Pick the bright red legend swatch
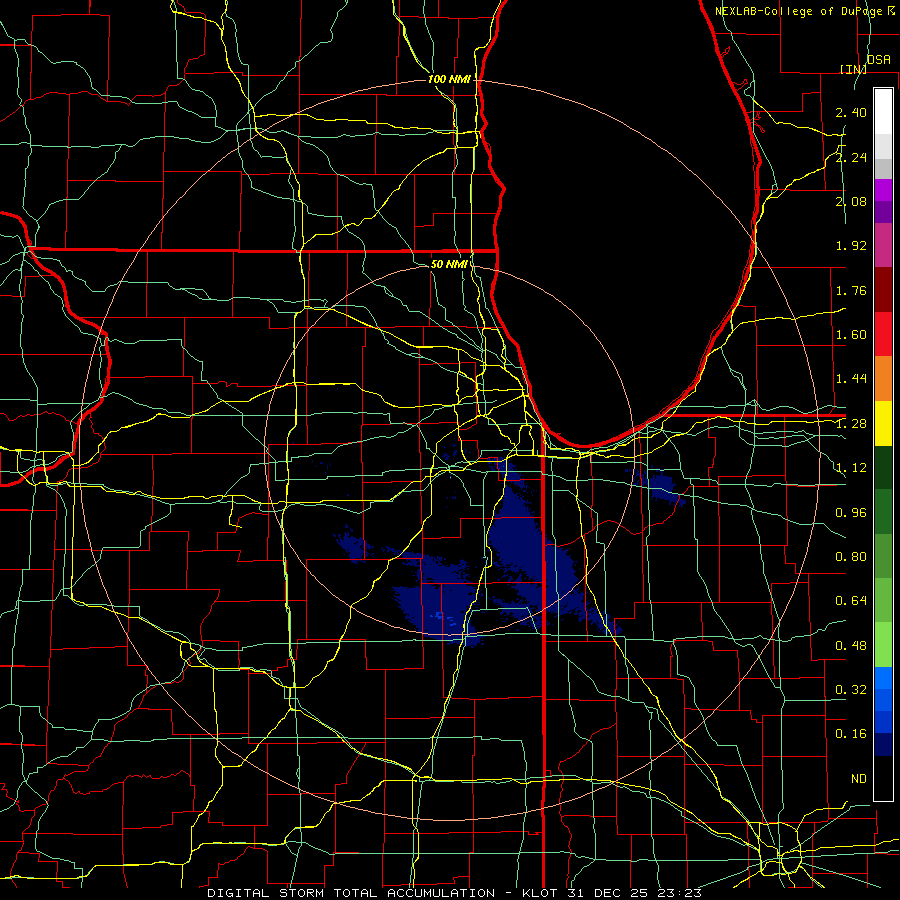The width and height of the screenshot is (900, 900). click(x=883, y=334)
